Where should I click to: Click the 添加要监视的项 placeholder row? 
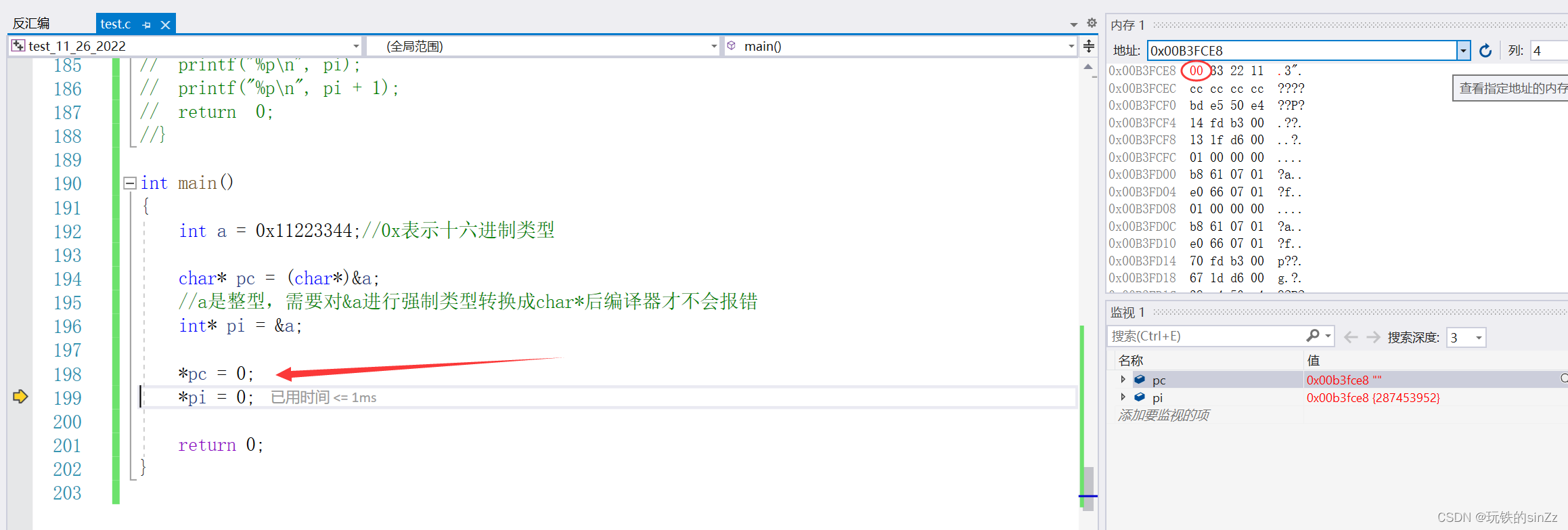point(1164,415)
